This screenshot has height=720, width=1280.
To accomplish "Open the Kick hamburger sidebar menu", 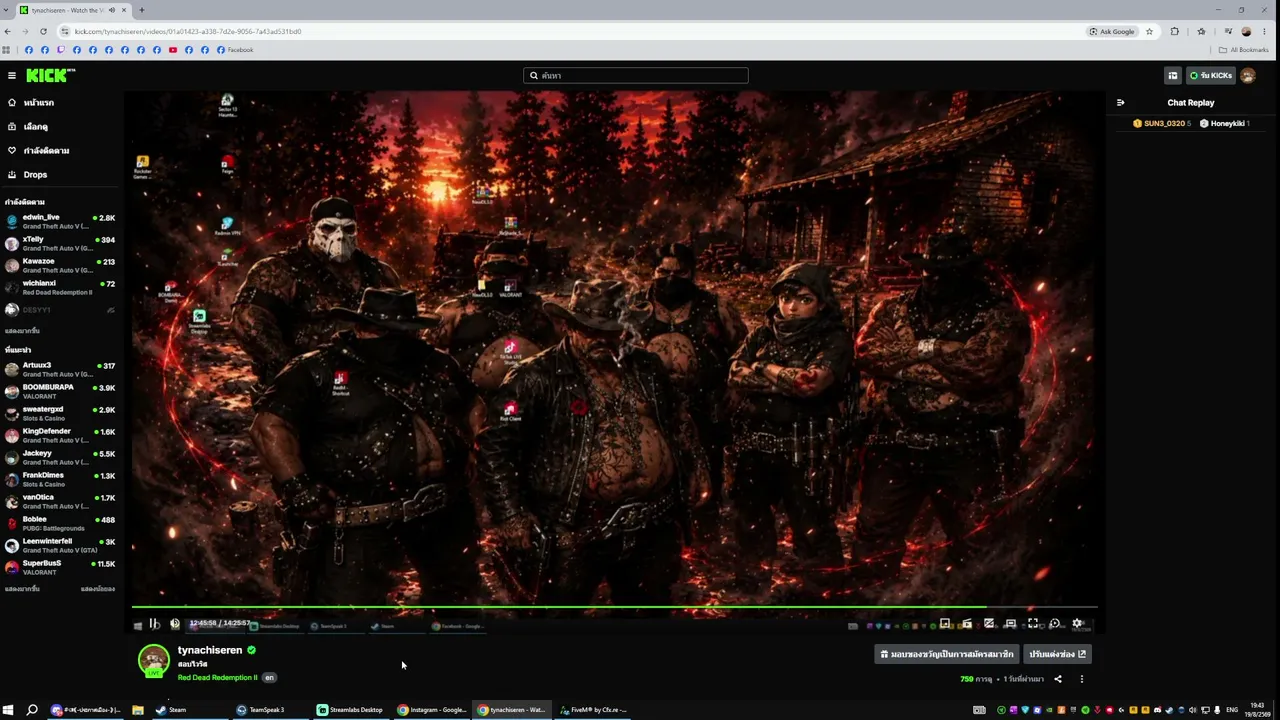I will click(x=12, y=75).
